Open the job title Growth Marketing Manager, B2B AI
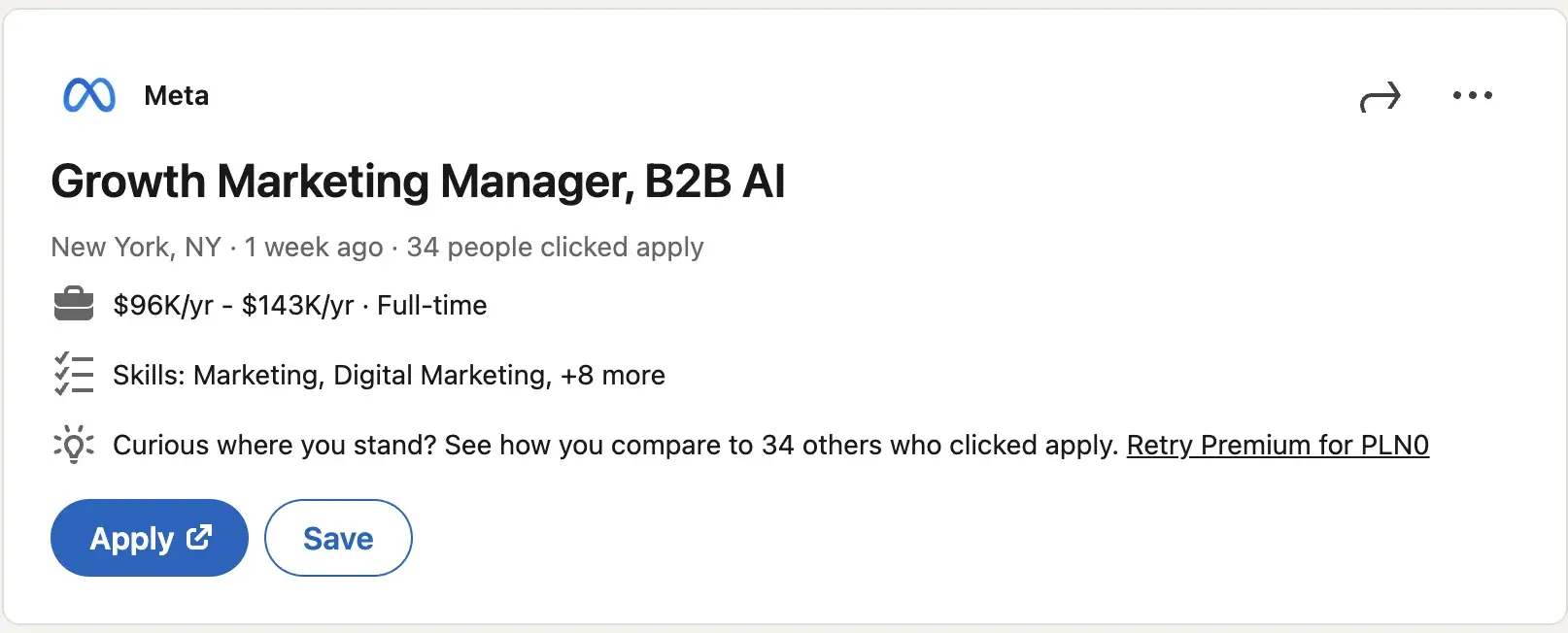The image size is (1568, 633). pos(418,181)
